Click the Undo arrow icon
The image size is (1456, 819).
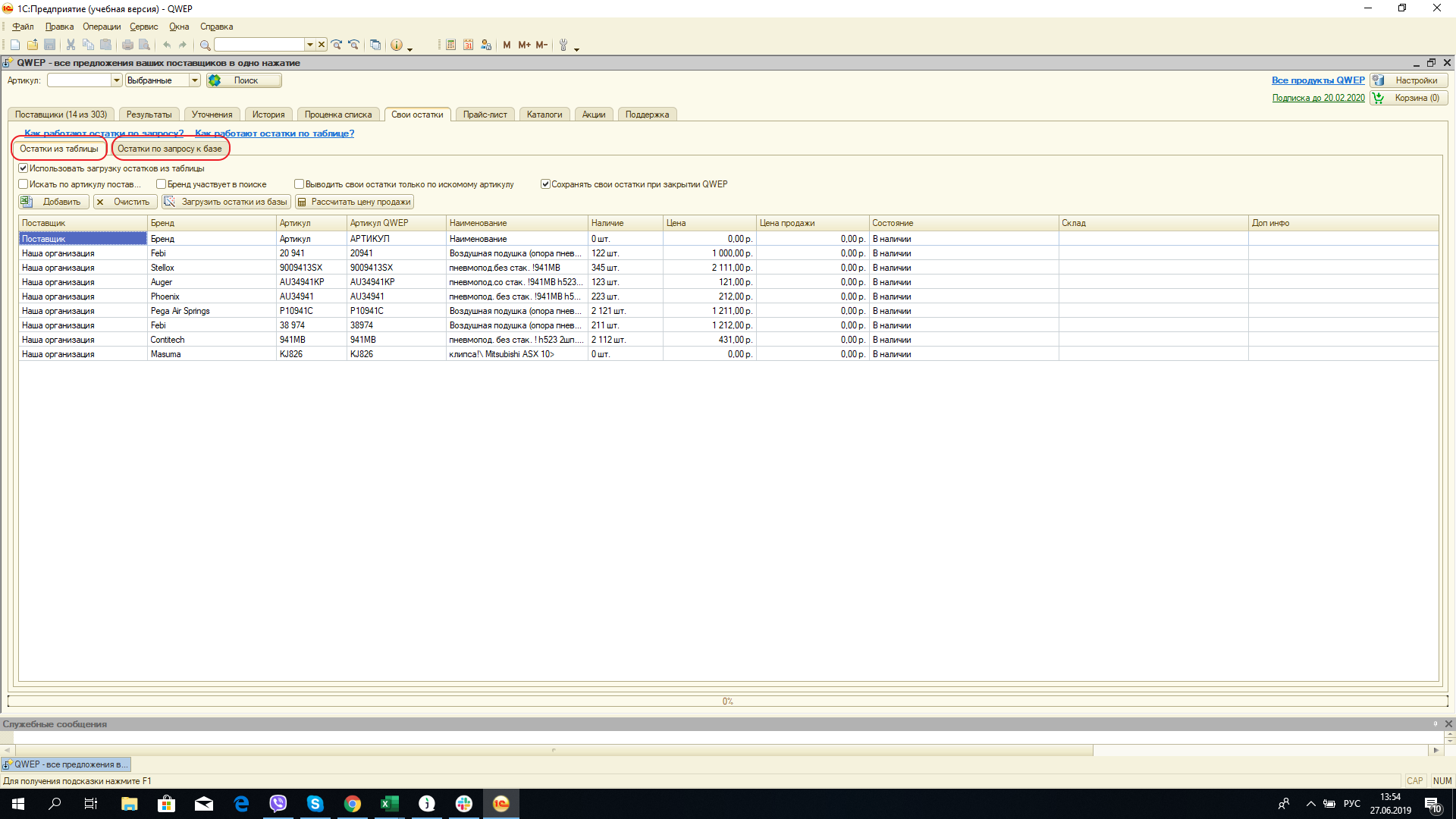click(166, 45)
